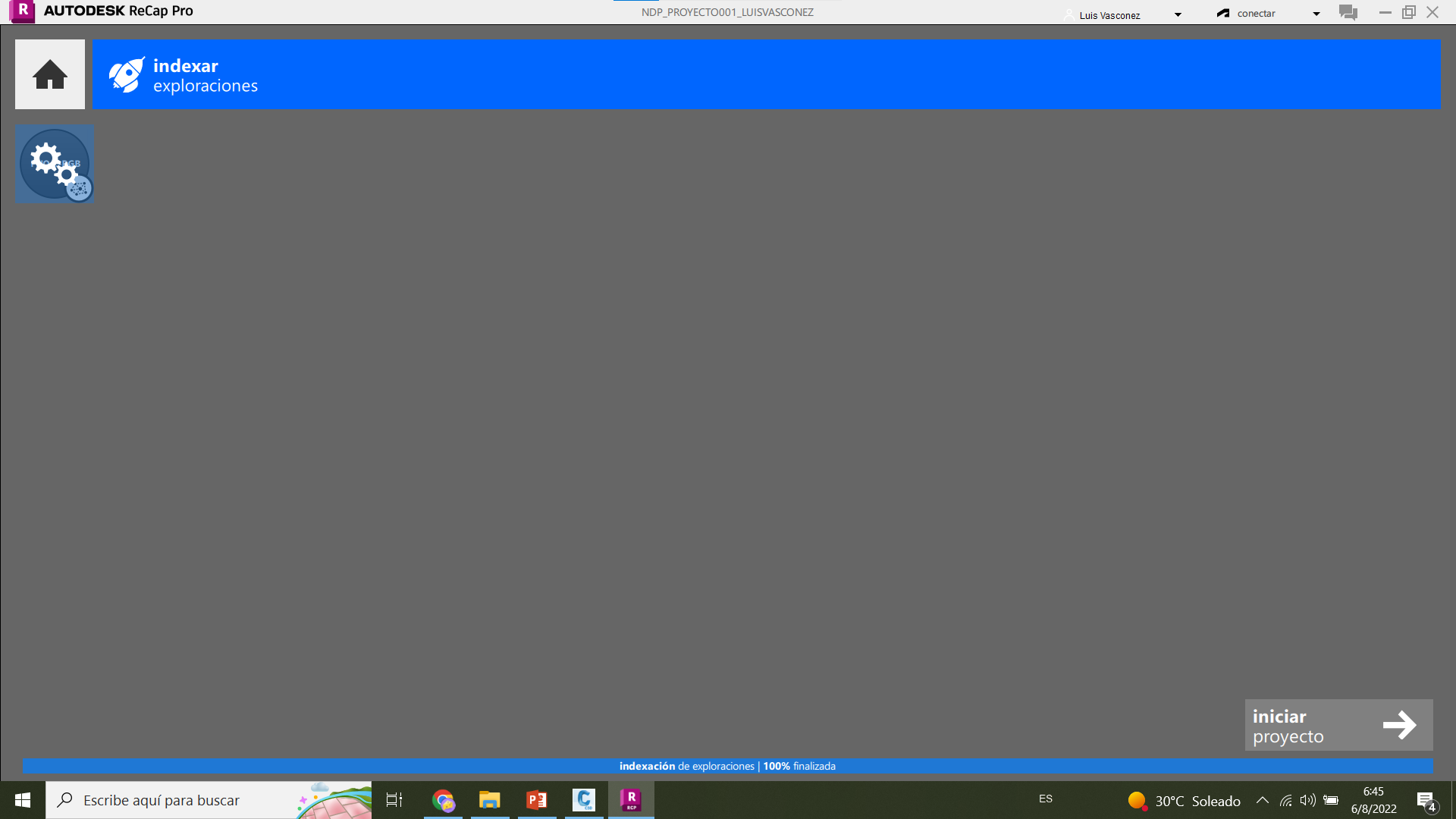This screenshot has width=1456, height=819.
Task: Expand the conectar dropdown arrow
Action: click(1316, 14)
